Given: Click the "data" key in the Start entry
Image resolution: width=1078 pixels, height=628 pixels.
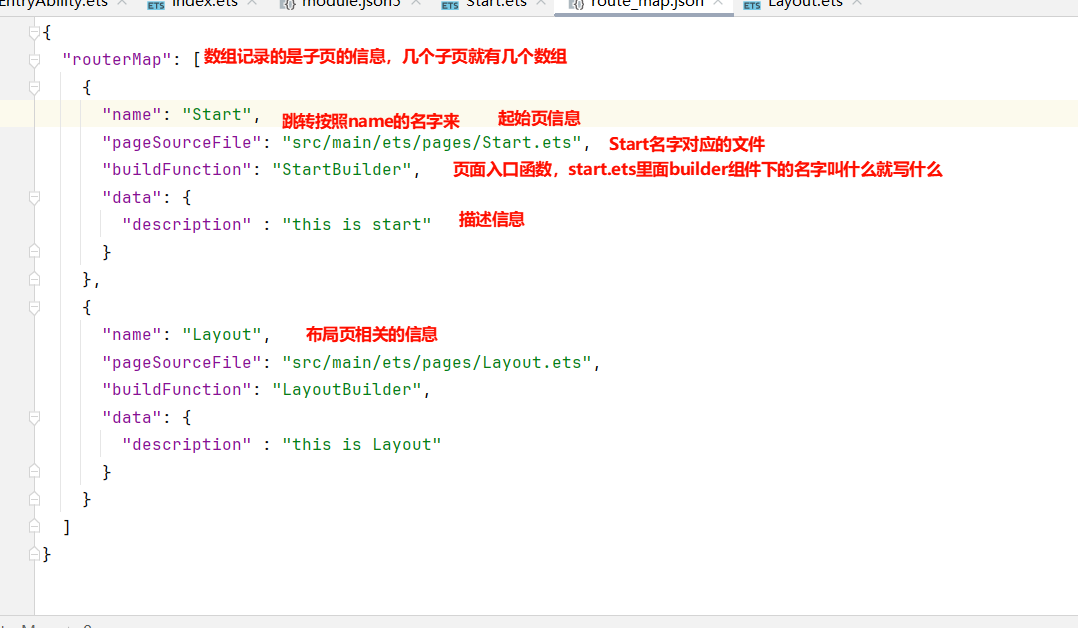Looking at the screenshot, I should pyautogui.click(x=131, y=197).
